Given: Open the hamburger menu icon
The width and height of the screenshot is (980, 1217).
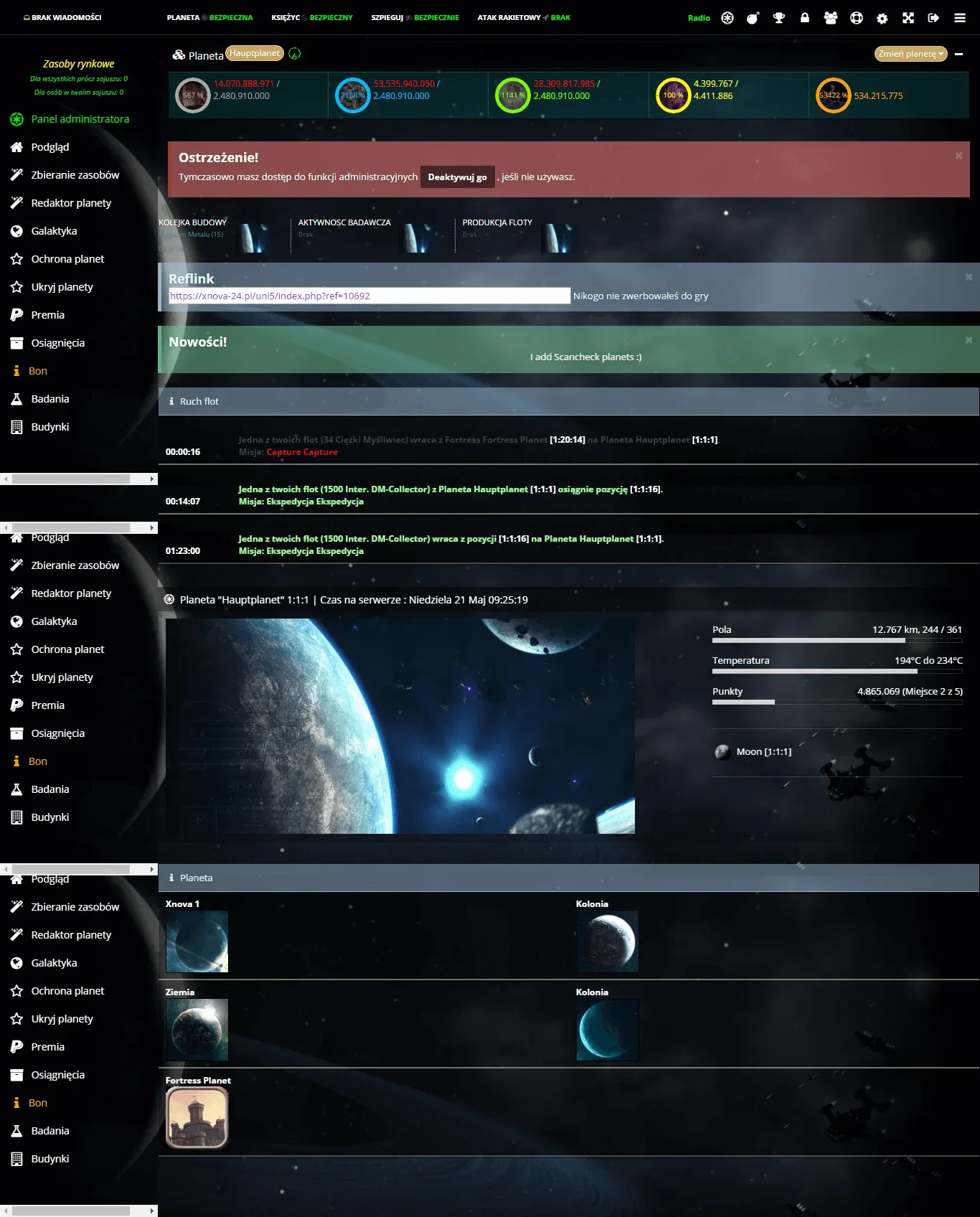Looking at the screenshot, I should (960, 18).
